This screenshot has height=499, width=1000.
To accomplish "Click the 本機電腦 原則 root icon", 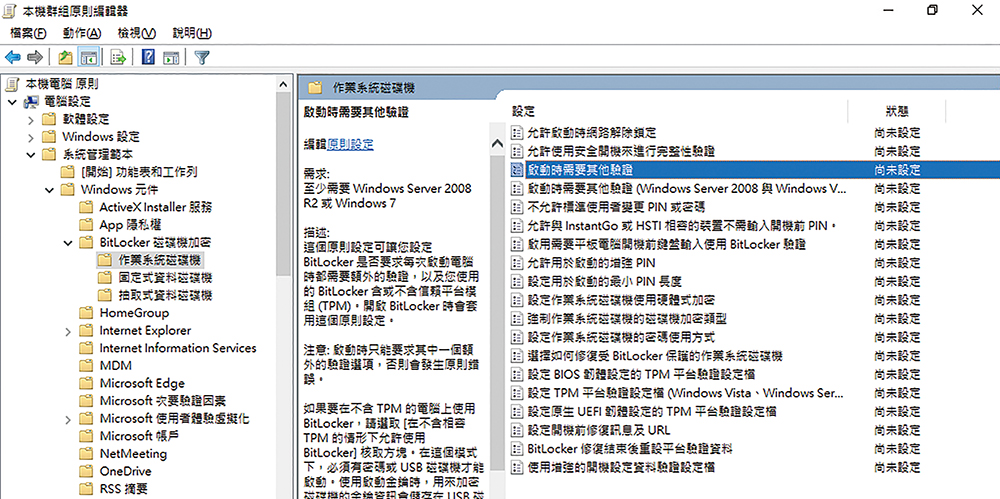I will (13, 84).
